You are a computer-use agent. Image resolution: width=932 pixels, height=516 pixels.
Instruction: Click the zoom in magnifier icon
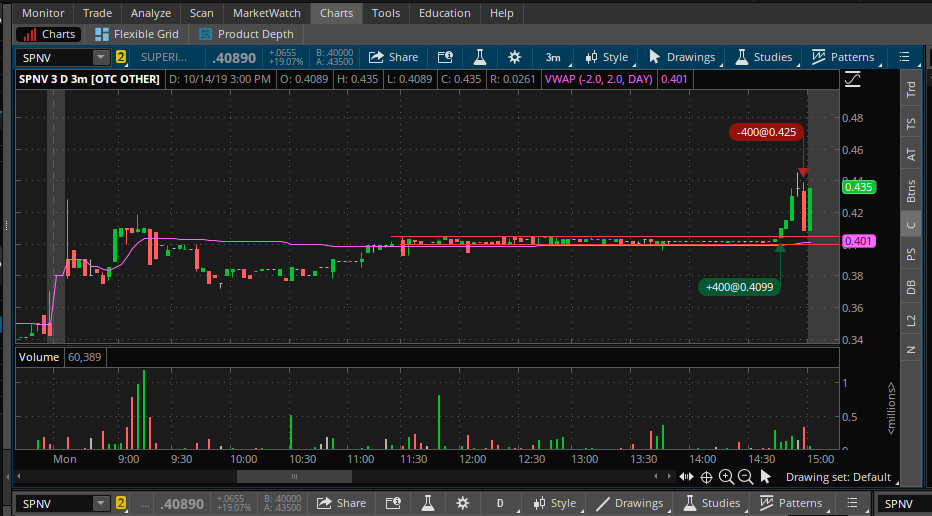726,477
